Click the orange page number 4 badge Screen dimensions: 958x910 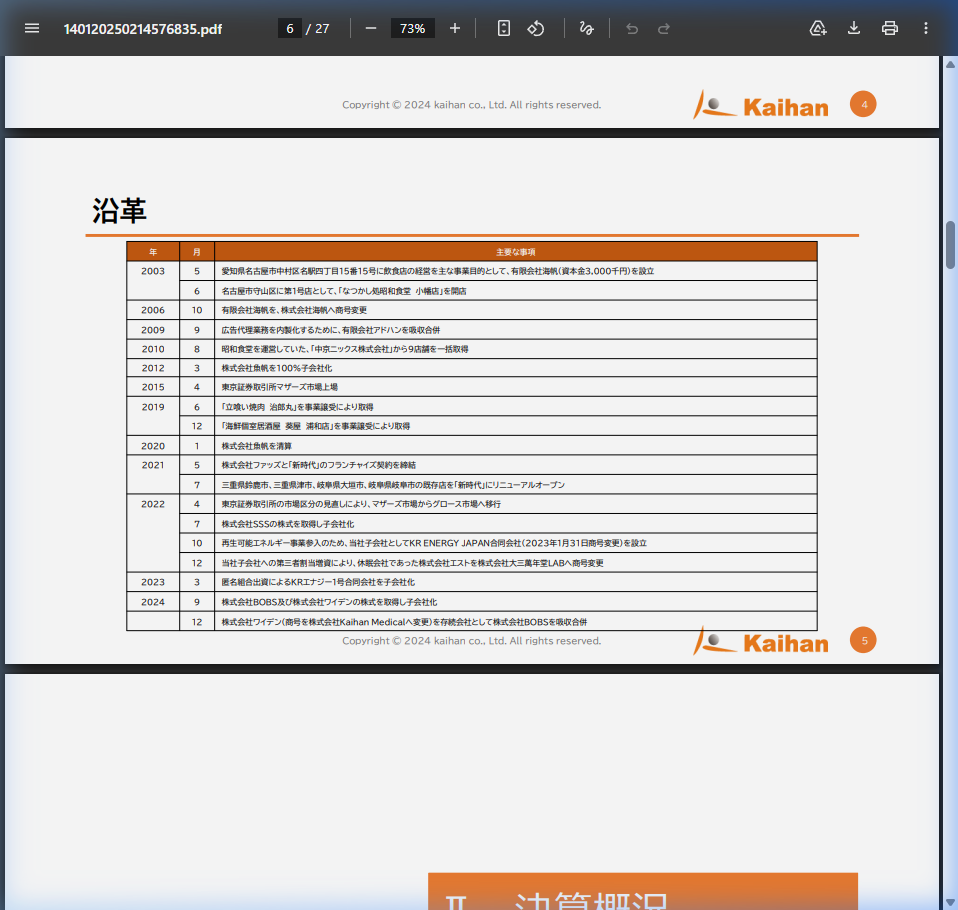pyautogui.click(x=863, y=104)
